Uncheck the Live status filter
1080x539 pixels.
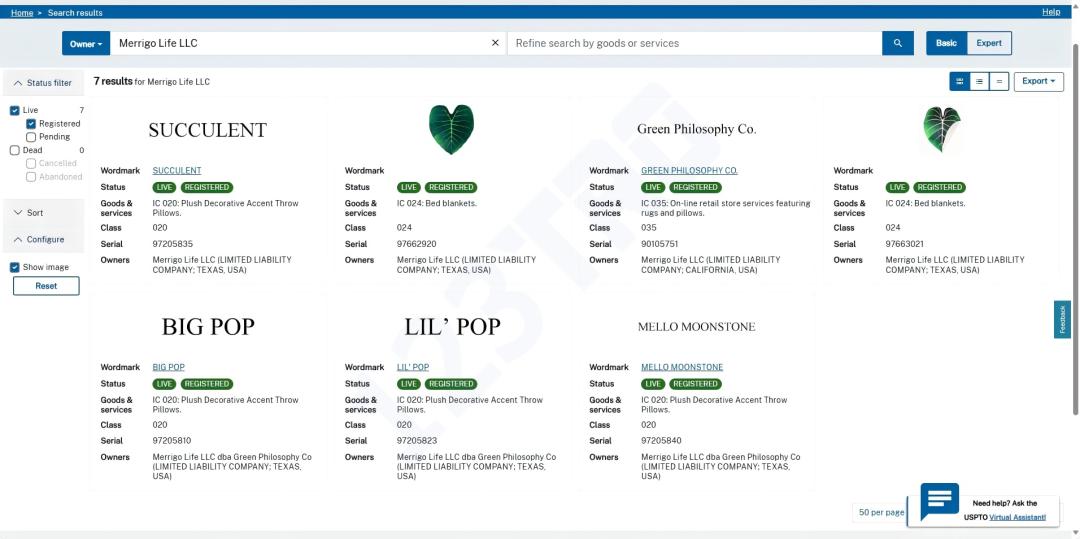click(x=15, y=110)
